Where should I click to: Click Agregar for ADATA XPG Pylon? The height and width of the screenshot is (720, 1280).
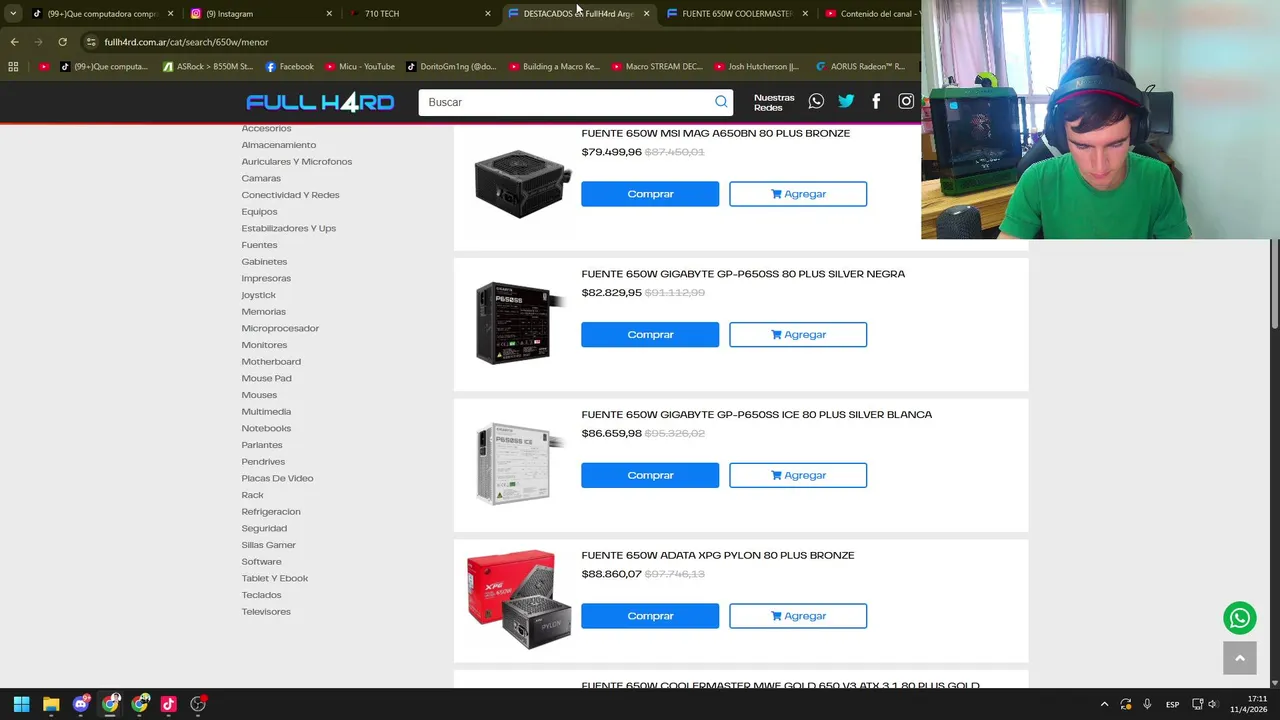(x=798, y=616)
